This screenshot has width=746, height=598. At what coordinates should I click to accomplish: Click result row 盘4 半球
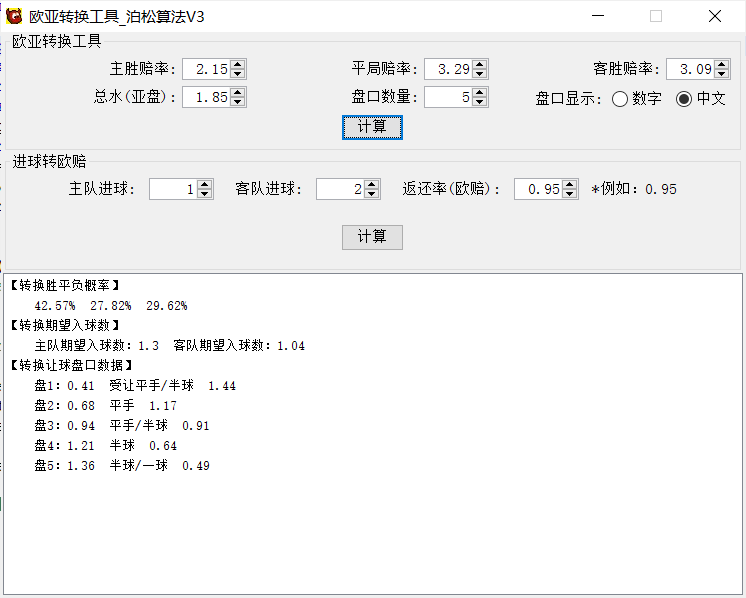(105, 445)
